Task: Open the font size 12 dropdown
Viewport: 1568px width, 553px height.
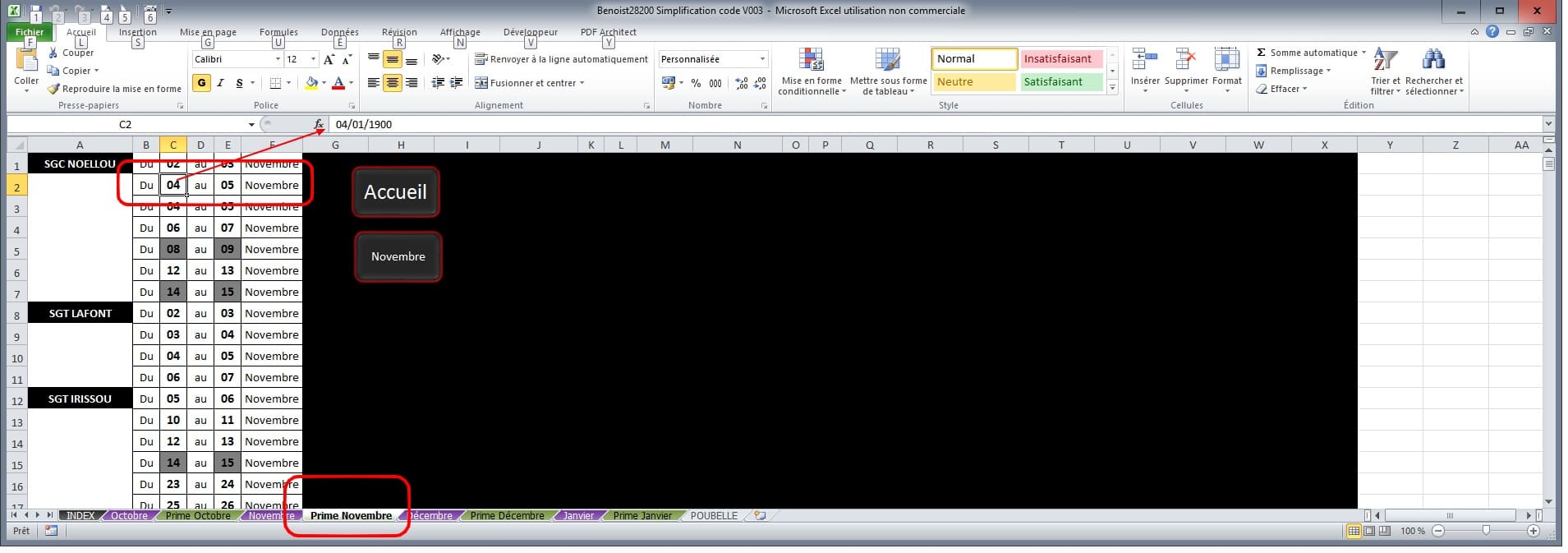Action: click(313, 59)
